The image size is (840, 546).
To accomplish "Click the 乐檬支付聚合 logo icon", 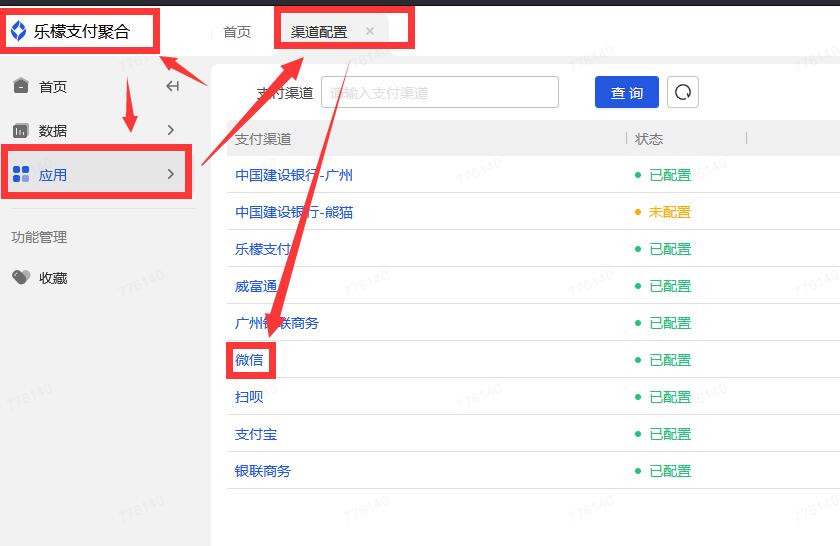I will [x=19, y=31].
